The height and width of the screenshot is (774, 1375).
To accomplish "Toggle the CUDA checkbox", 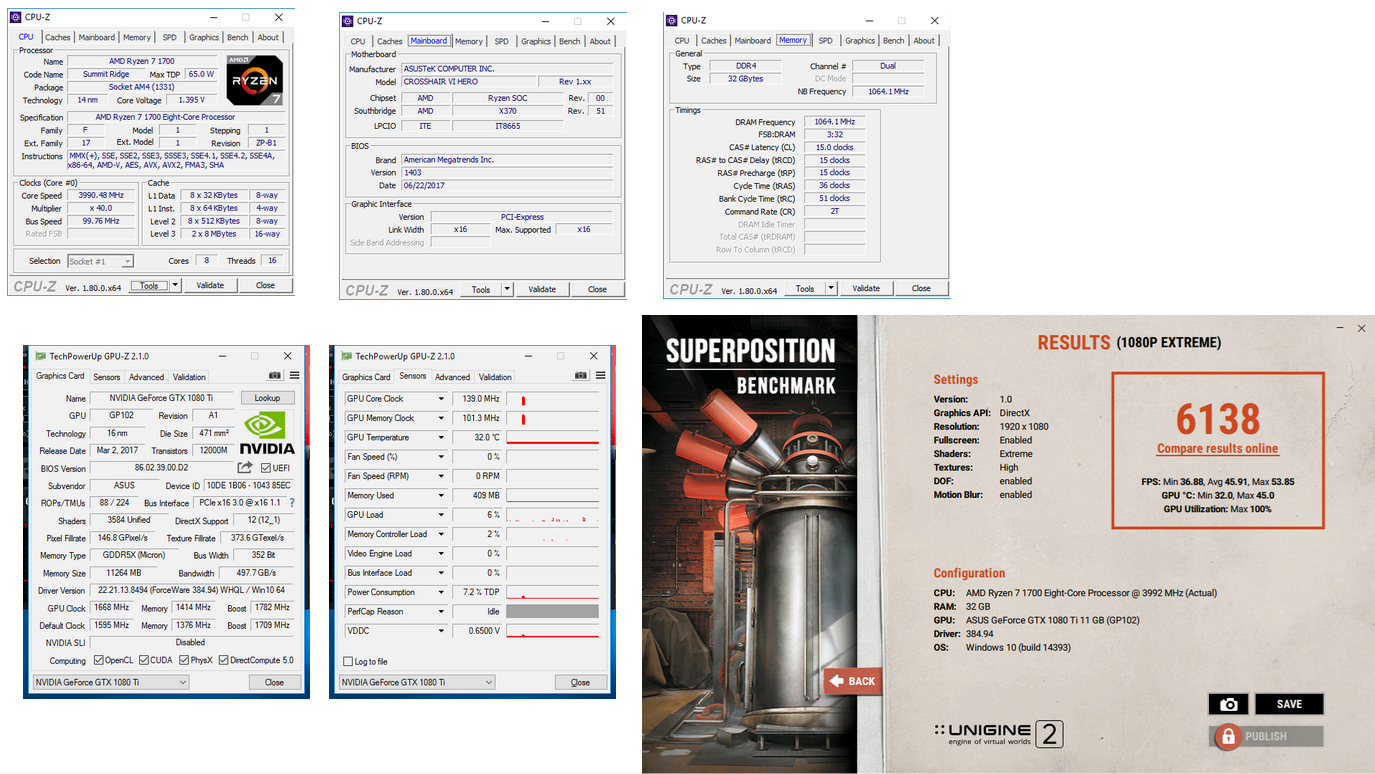I will pyautogui.click(x=144, y=660).
